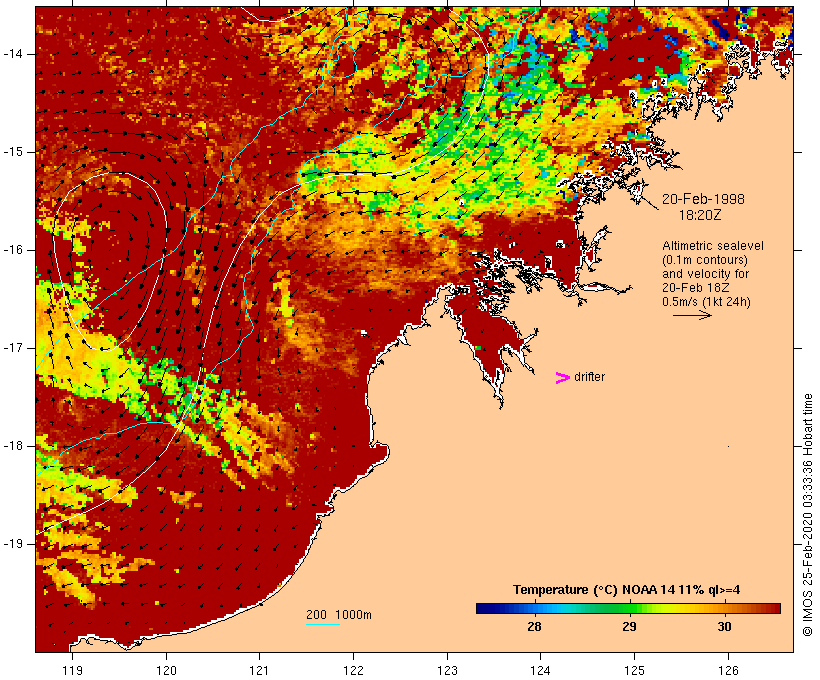Click latitude axis label '-17'
This screenshot has height=680, width=820.
coord(12,348)
